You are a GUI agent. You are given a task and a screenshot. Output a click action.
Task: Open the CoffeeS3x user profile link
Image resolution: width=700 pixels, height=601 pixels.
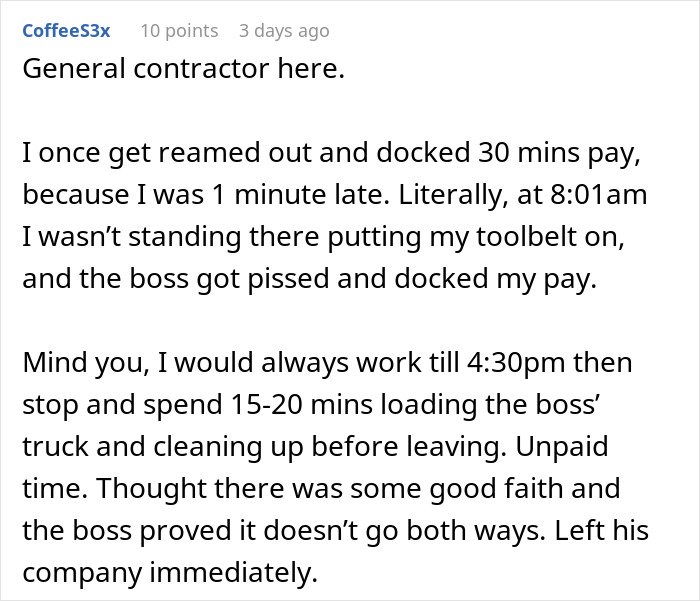click(66, 31)
